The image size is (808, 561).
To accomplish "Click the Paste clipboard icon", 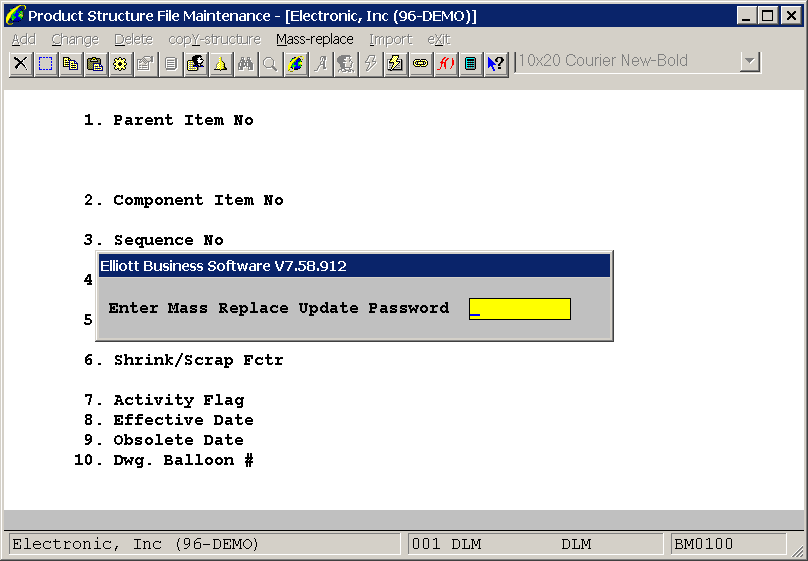I will click(95, 64).
